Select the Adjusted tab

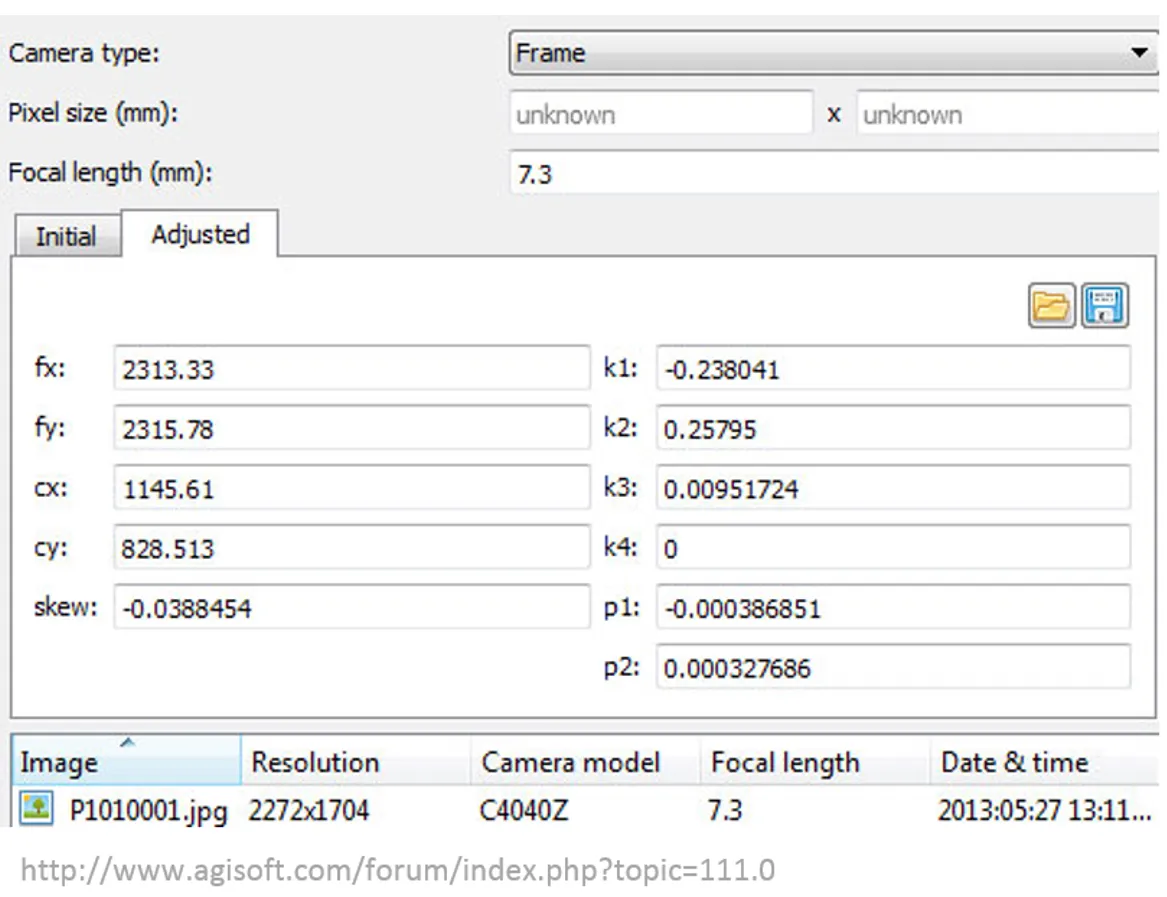tap(200, 235)
